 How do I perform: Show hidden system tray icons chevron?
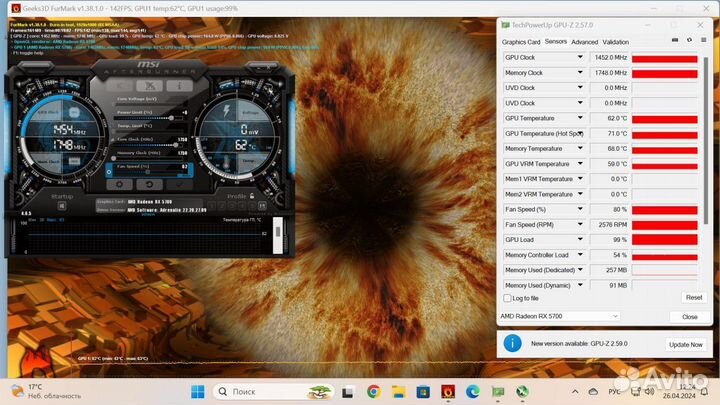click(575, 392)
